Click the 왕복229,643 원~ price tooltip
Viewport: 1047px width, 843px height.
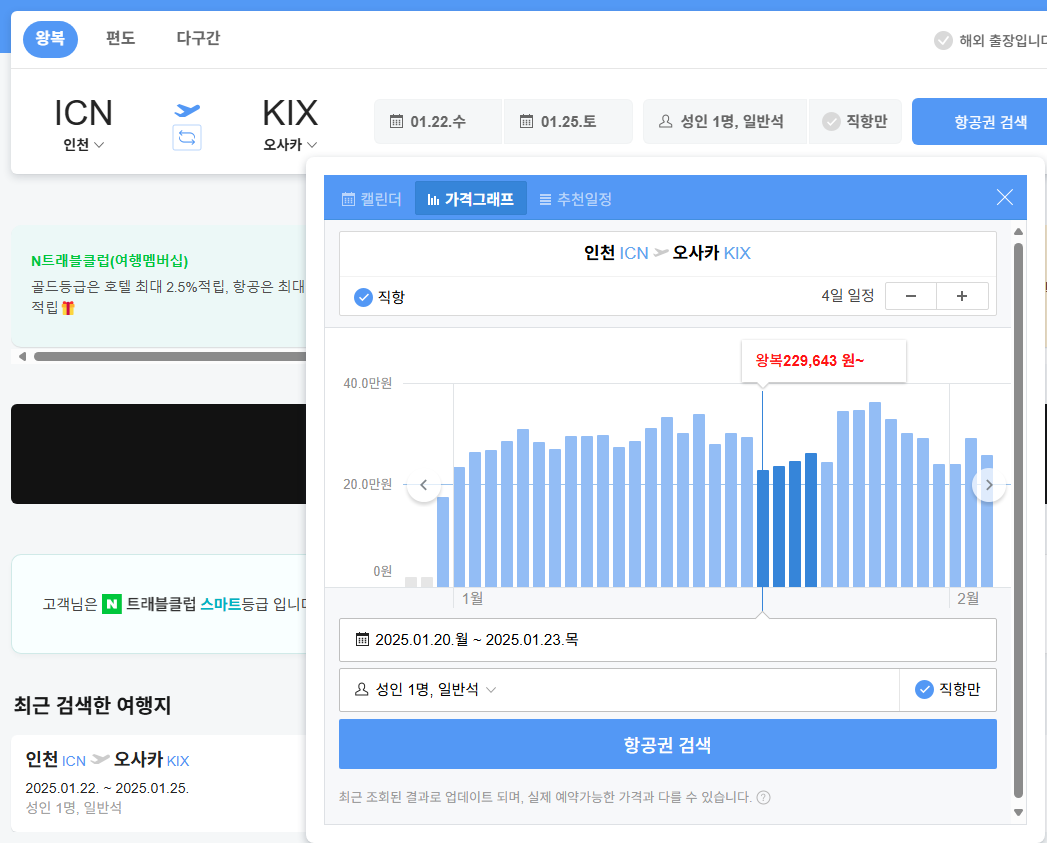pyautogui.click(x=823, y=361)
